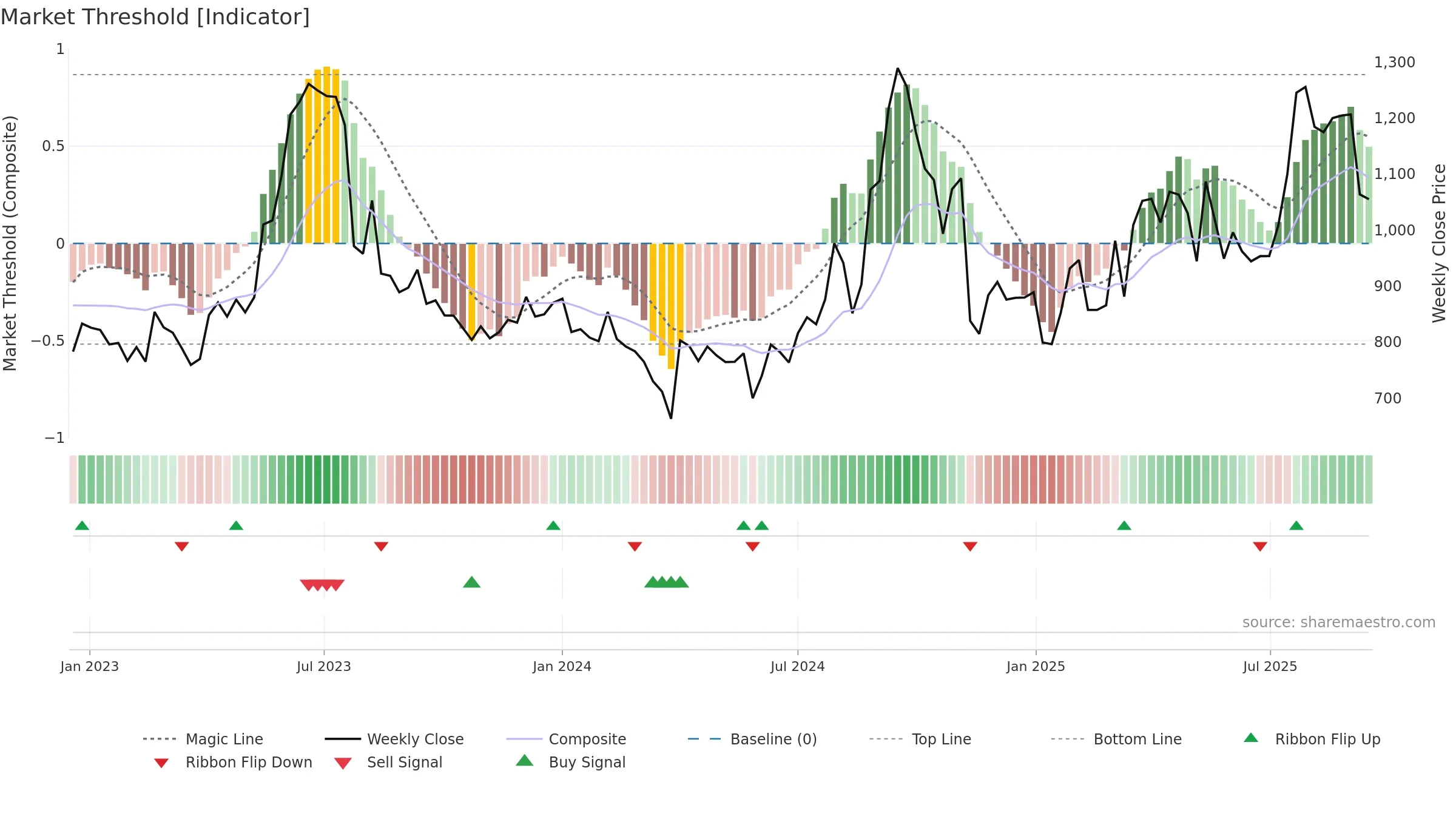The image size is (1456, 819).
Task: Toggle the Ribbon Flip Up legend entry
Action: click(x=1312, y=739)
